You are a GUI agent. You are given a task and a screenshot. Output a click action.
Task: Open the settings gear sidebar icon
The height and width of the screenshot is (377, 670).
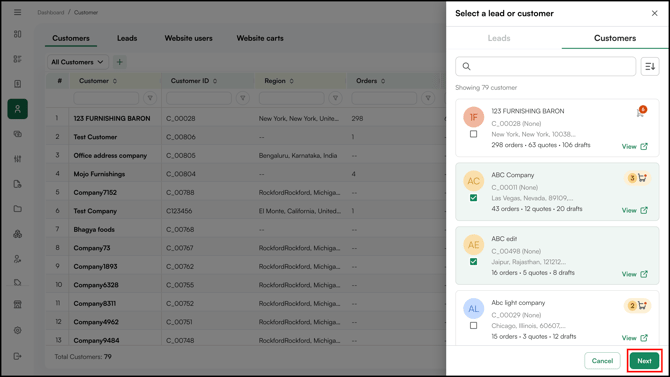click(x=18, y=330)
